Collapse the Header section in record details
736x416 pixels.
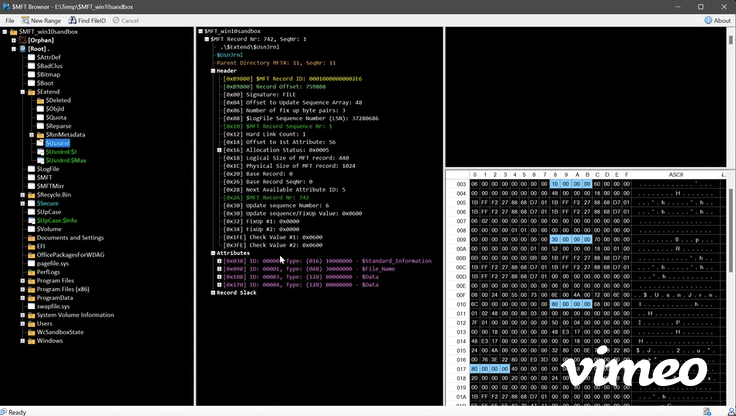(211, 71)
